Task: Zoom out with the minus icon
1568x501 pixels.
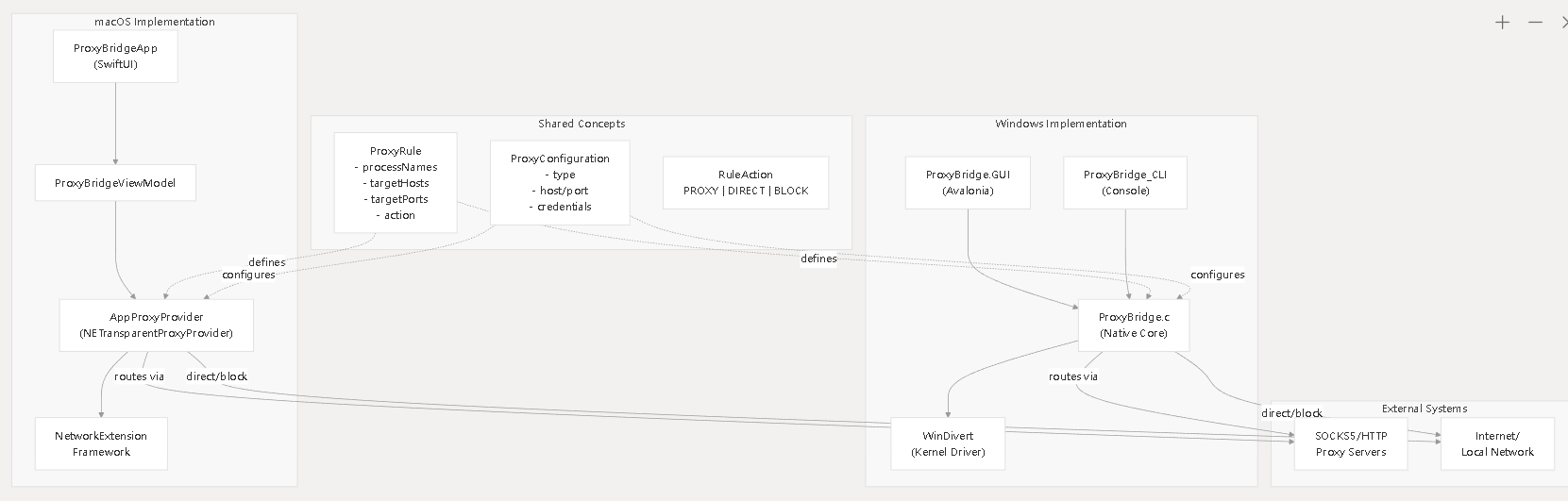Action: [x=1536, y=23]
